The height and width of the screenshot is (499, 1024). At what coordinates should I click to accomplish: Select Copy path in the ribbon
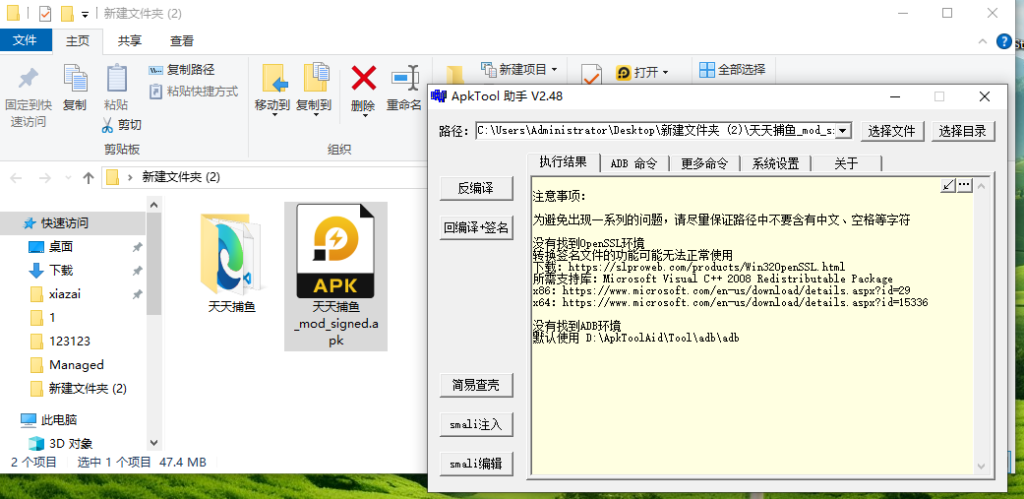pos(182,70)
